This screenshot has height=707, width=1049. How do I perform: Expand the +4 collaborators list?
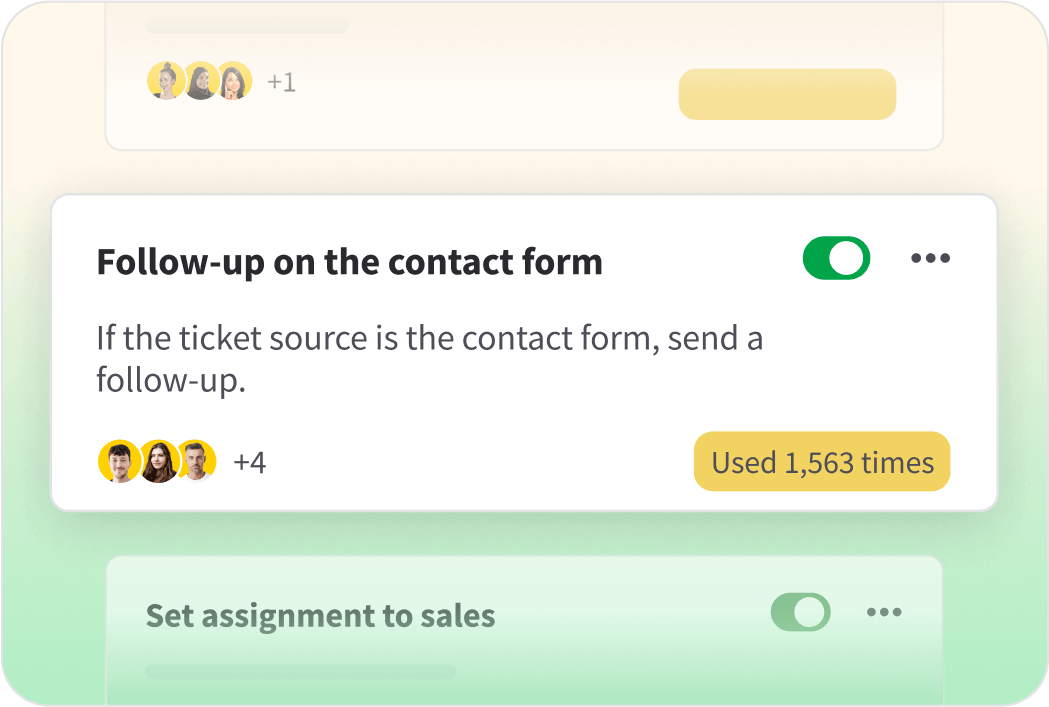point(251,461)
